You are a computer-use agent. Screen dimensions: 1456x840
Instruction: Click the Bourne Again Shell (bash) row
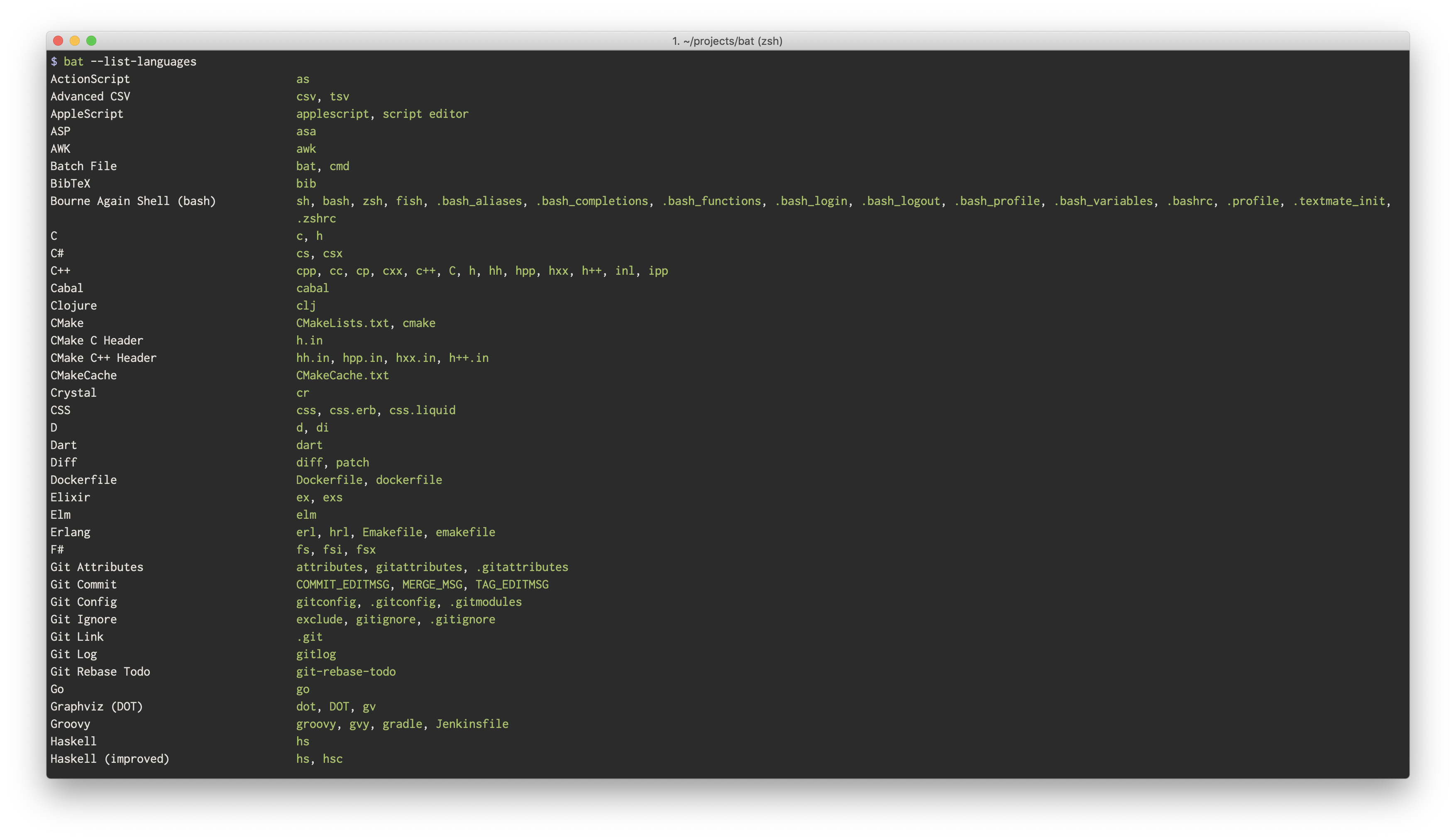coord(133,201)
